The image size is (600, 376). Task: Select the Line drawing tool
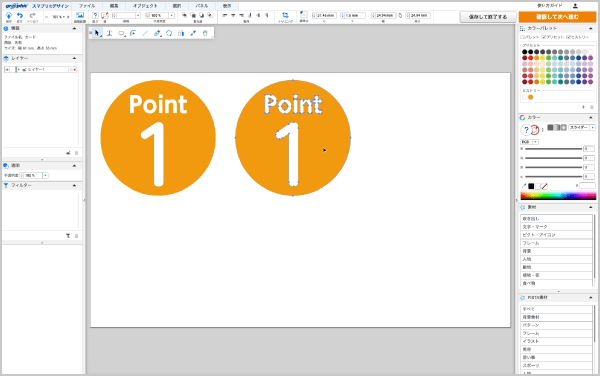click(x=145, y=33)
